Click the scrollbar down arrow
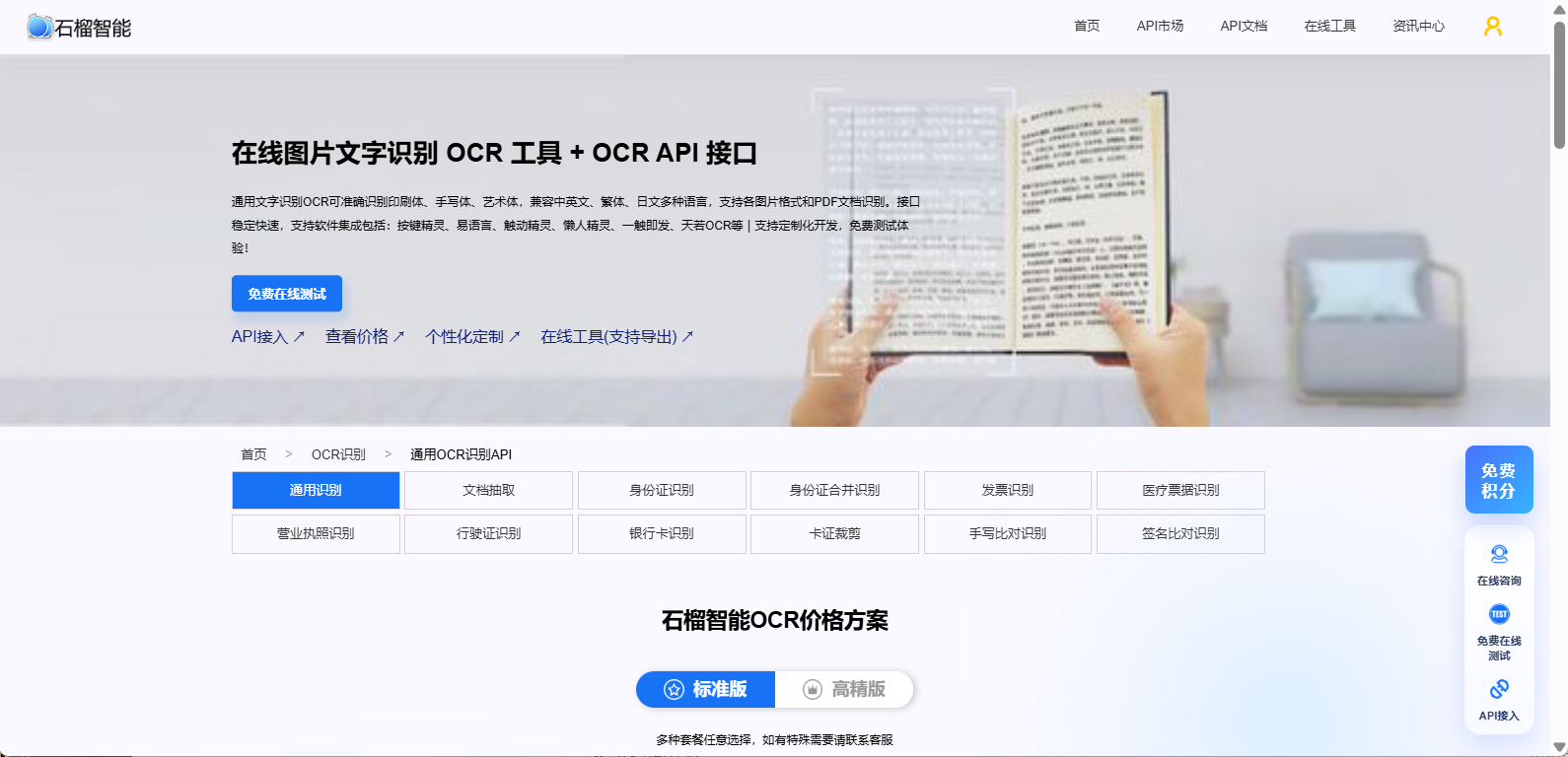 (1559, 747)
